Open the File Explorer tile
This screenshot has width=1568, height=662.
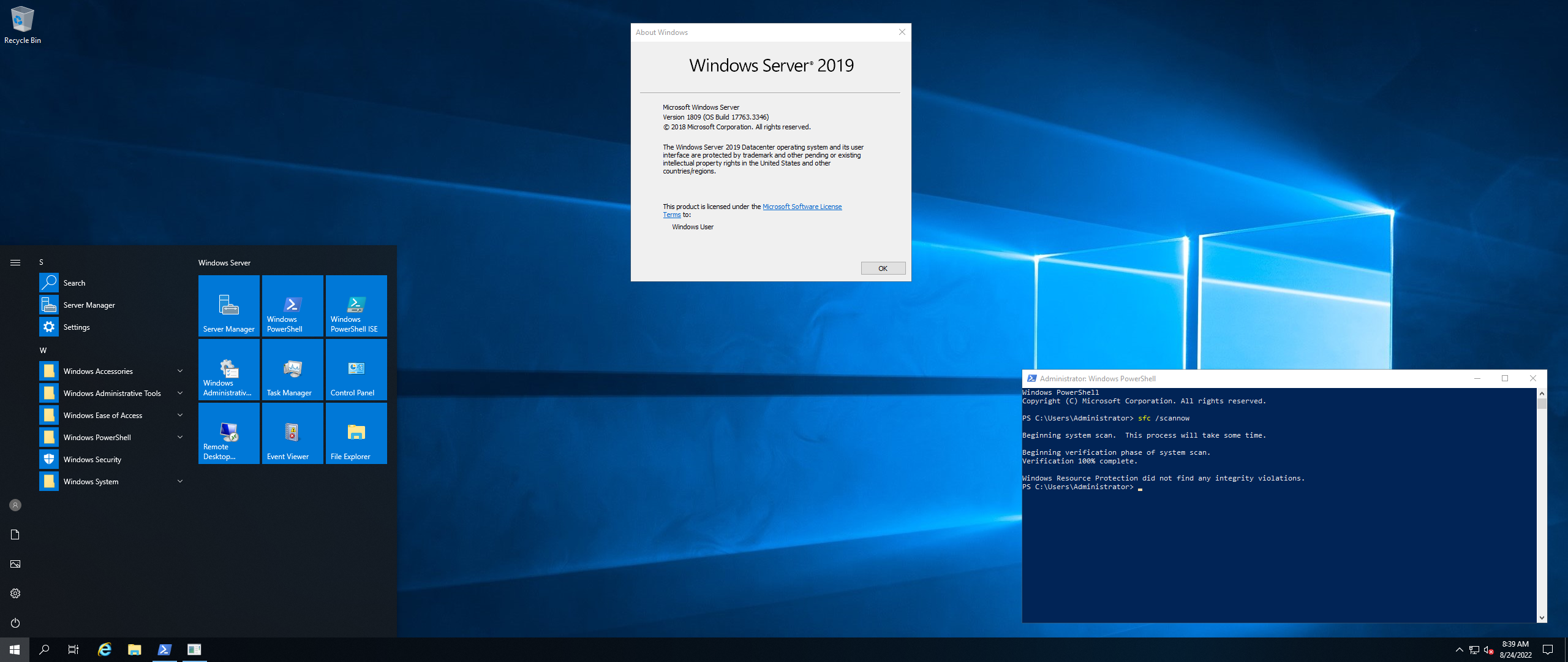tap(356, 433)
